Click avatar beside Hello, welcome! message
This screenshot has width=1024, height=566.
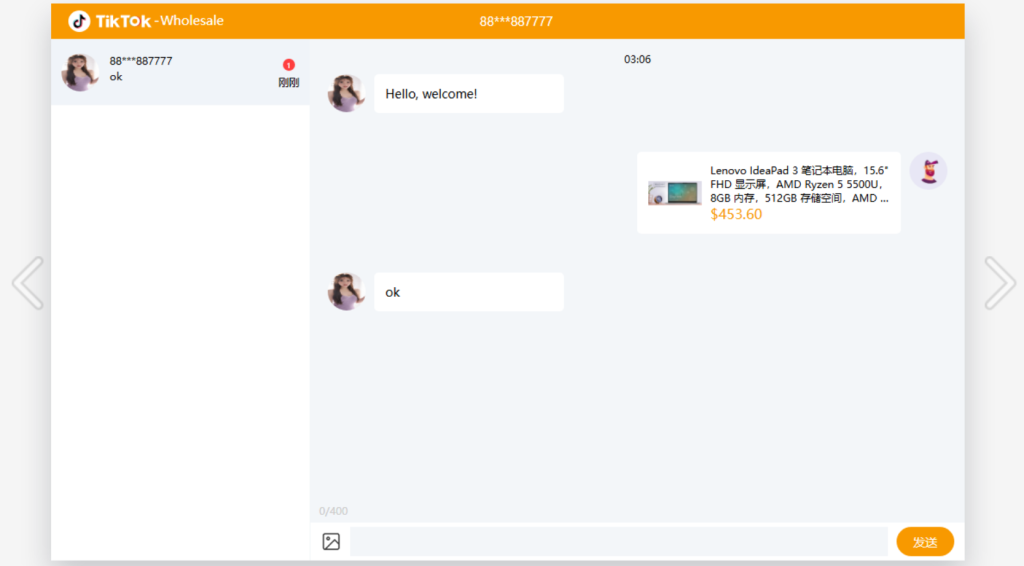(x=345, y=93)
